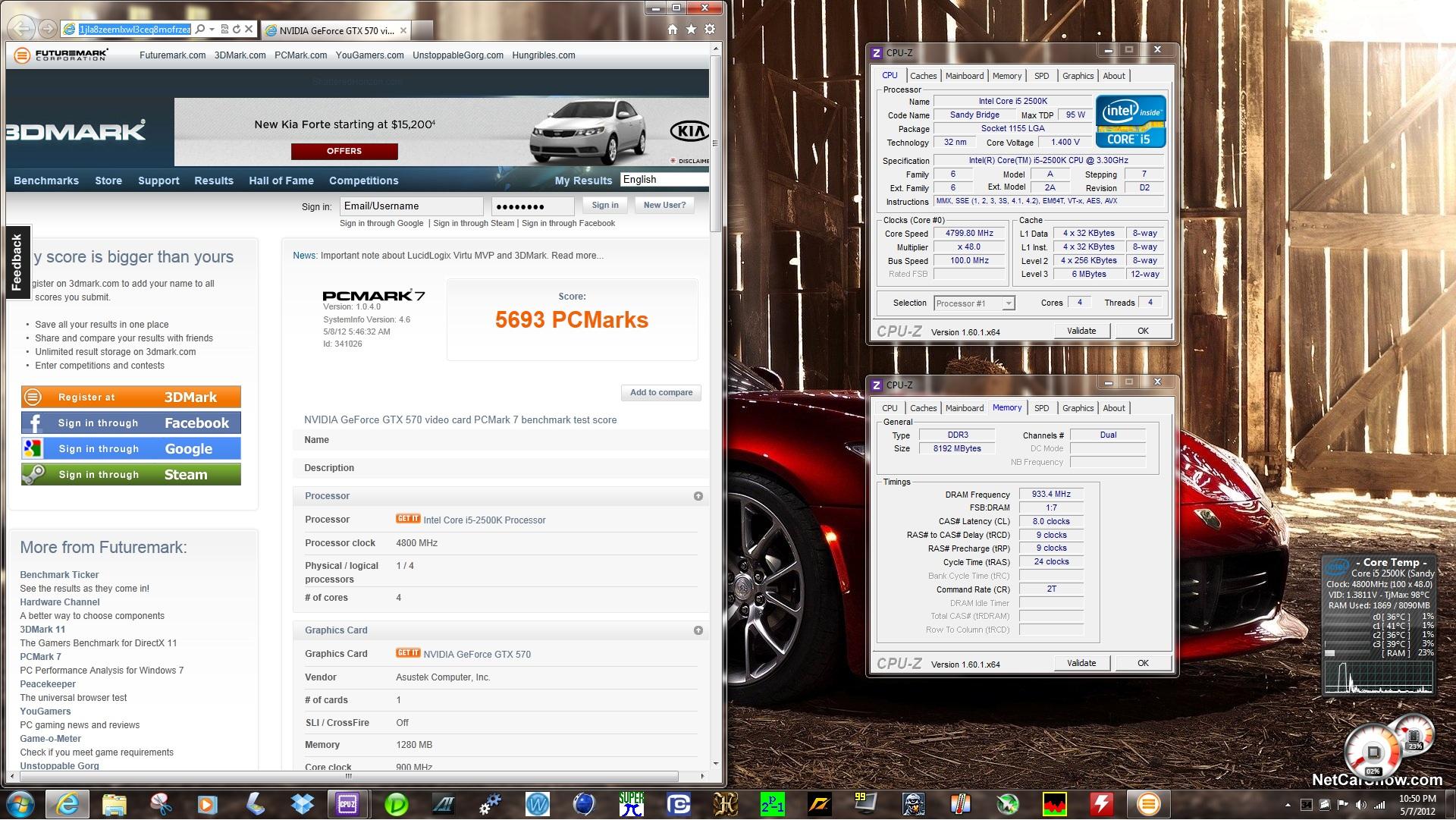Open Core Temp thermometer icon in taskbar
This screenshot has height=820, width=1456.
pos(961,804)
